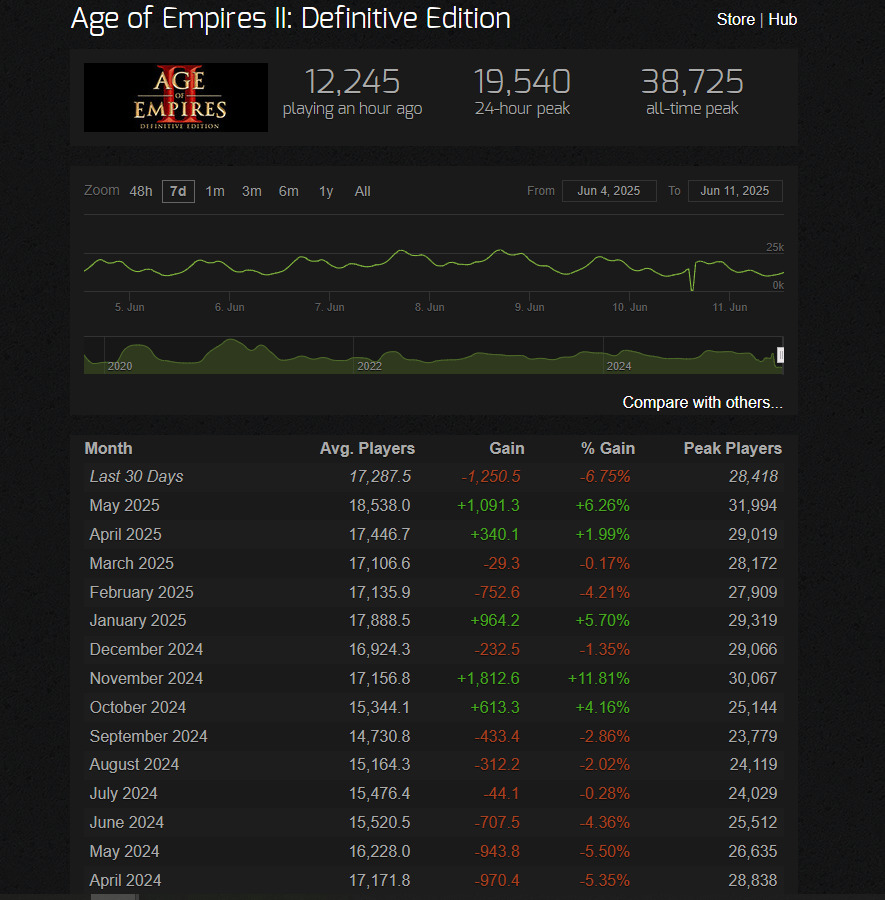Select the April 2025 row label

point(125,534)
